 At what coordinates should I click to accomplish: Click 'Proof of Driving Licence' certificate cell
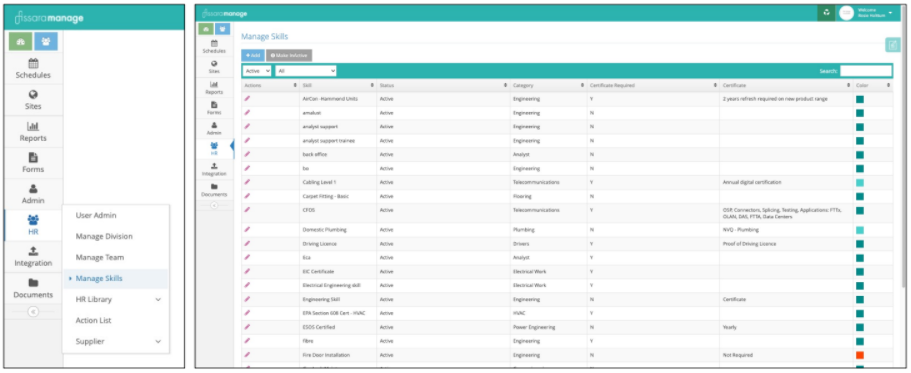coord(749,243)
